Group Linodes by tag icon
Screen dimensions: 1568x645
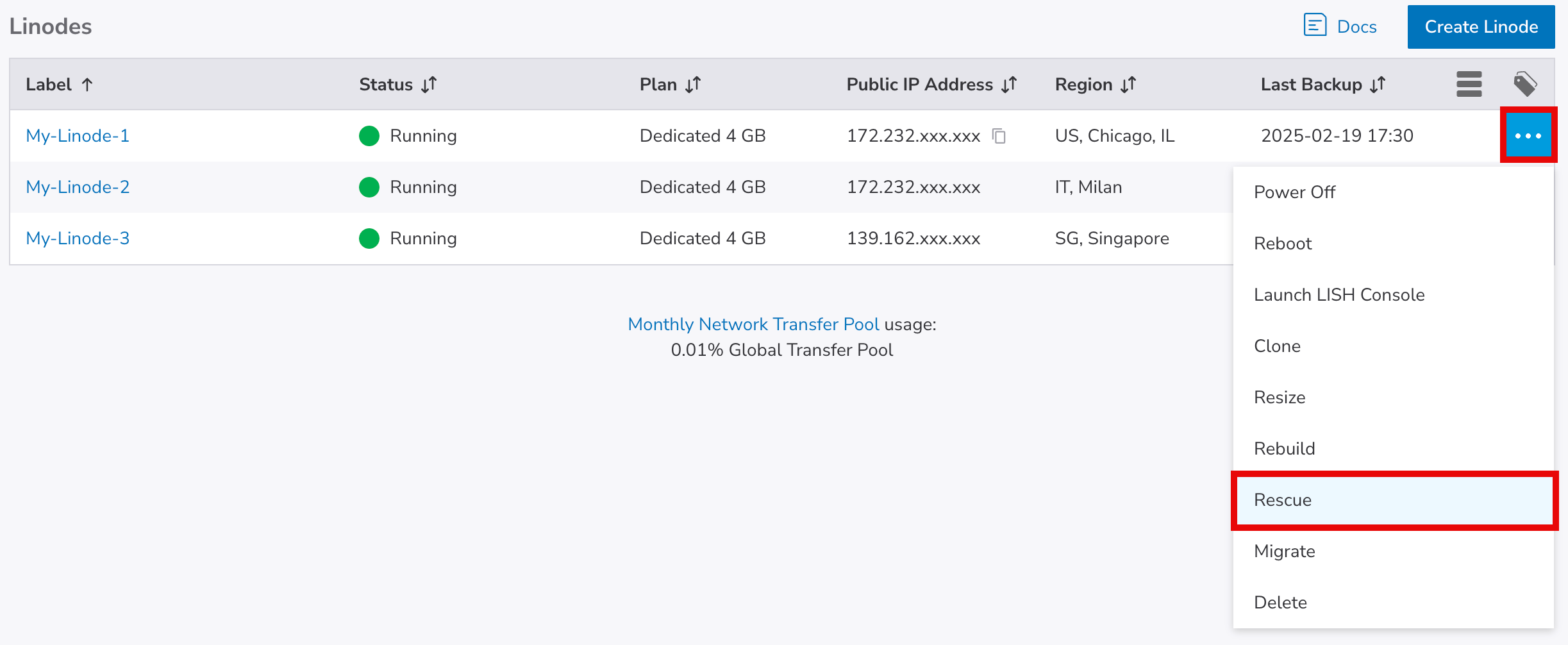(1525, 84)
